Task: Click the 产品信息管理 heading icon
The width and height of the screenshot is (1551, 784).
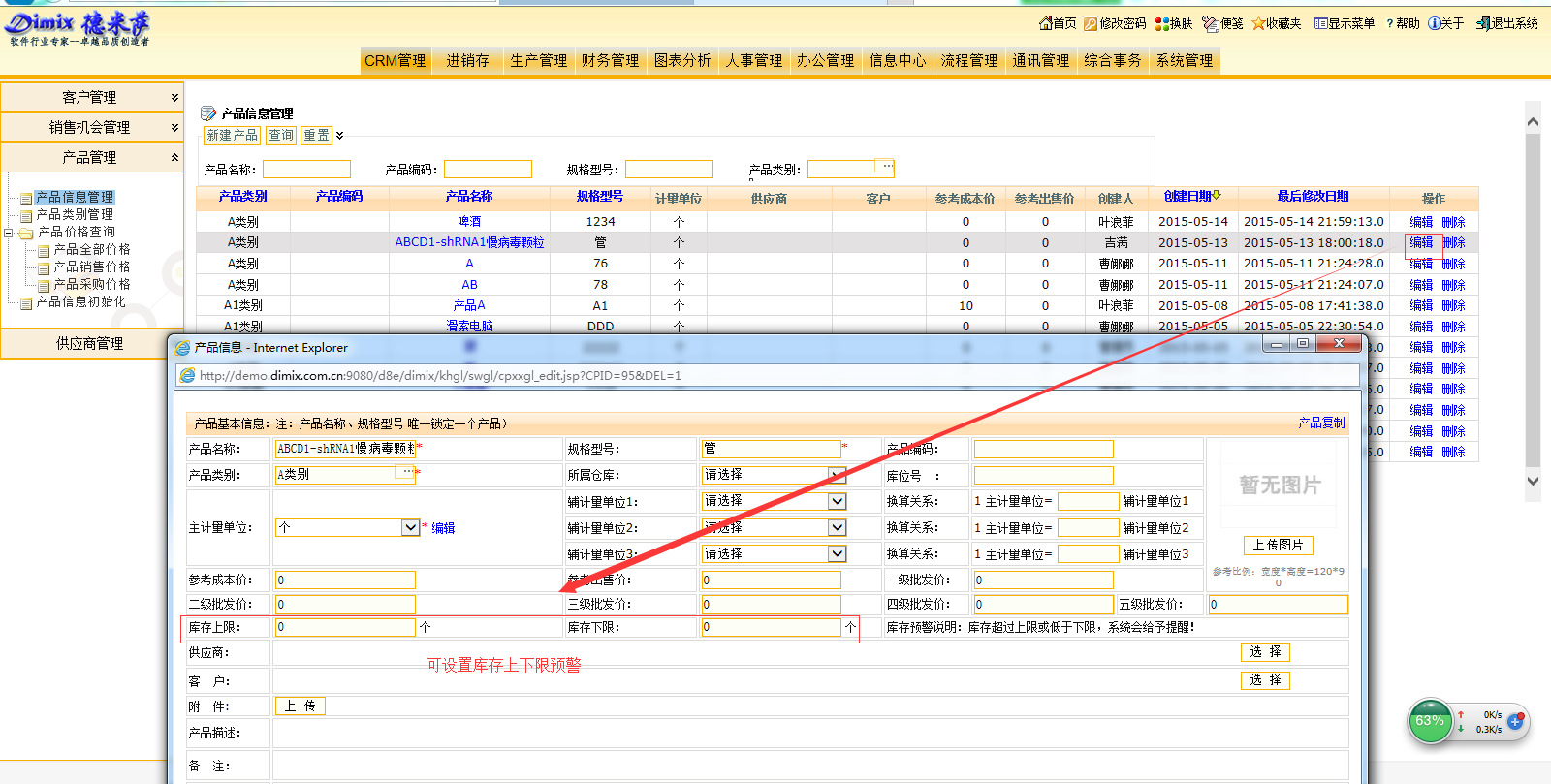Action: pyautogui.click(x=207, y=113)
